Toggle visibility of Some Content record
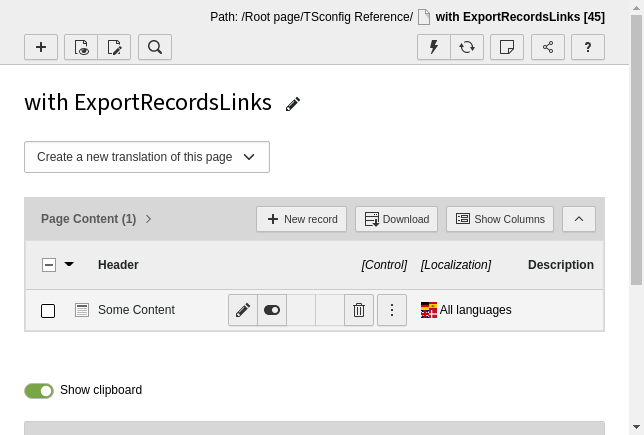Screen dimensions: 644x435 click(272, 310)
